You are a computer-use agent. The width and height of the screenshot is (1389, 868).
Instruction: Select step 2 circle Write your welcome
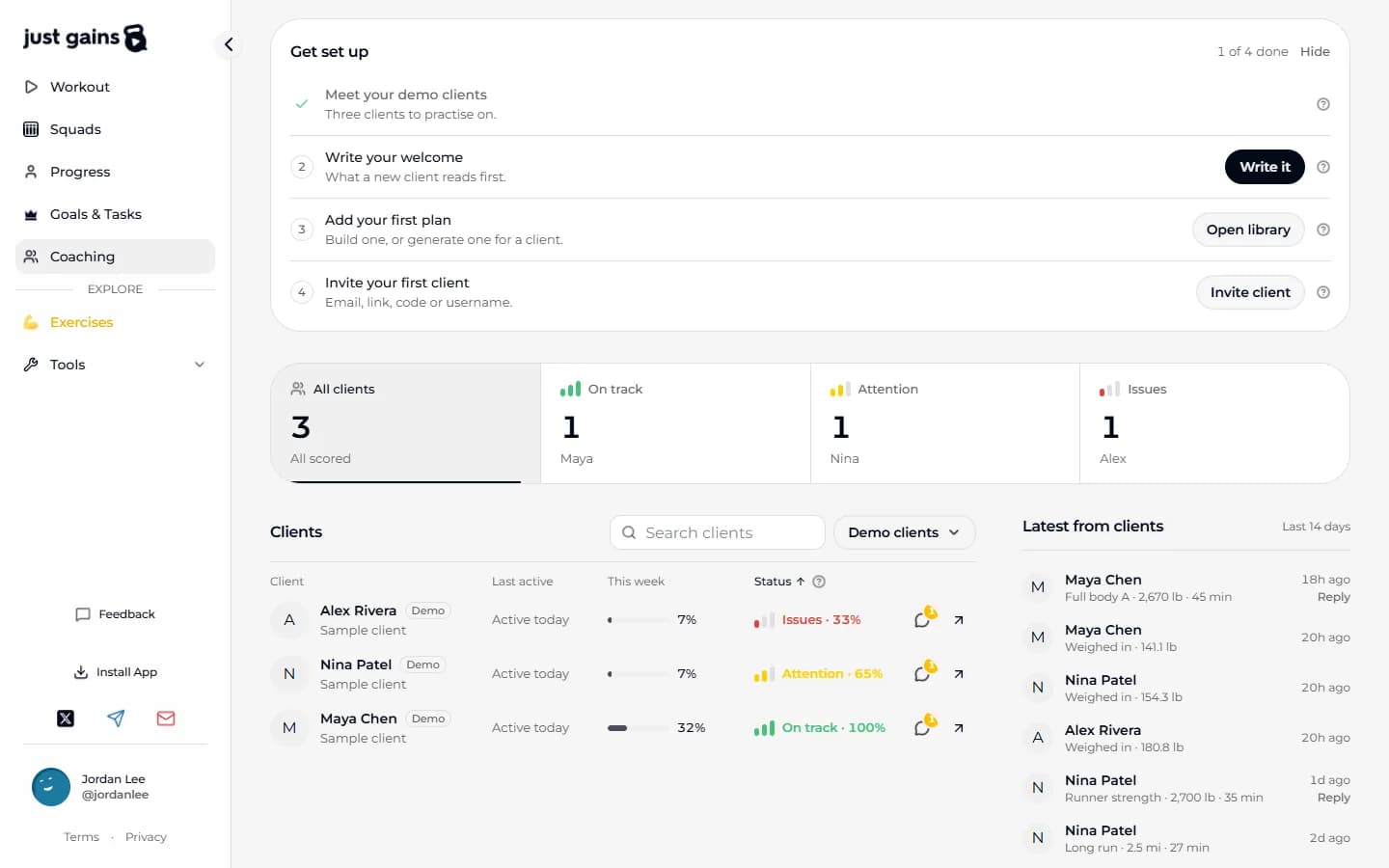coord(302,167)
